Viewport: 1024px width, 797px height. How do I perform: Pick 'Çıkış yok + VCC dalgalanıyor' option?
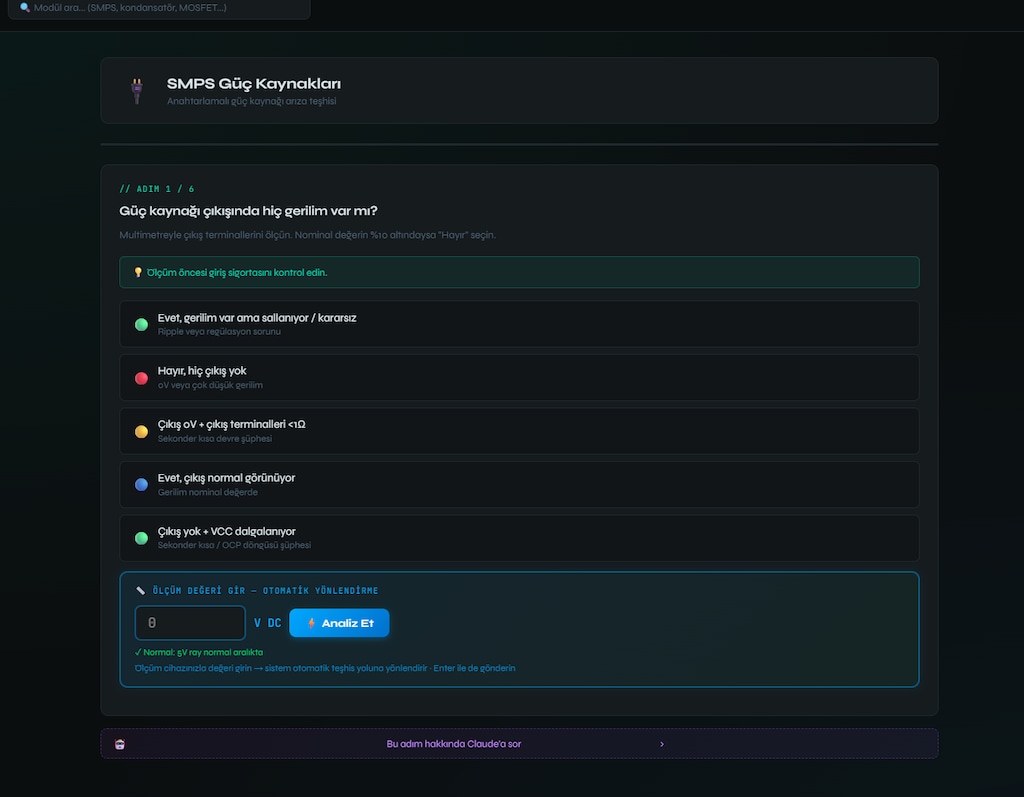click(519, 538)
